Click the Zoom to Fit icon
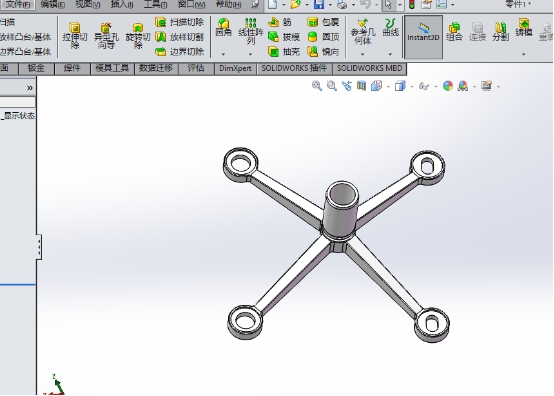This screenshot has height=396, width=554. point(317,86)
